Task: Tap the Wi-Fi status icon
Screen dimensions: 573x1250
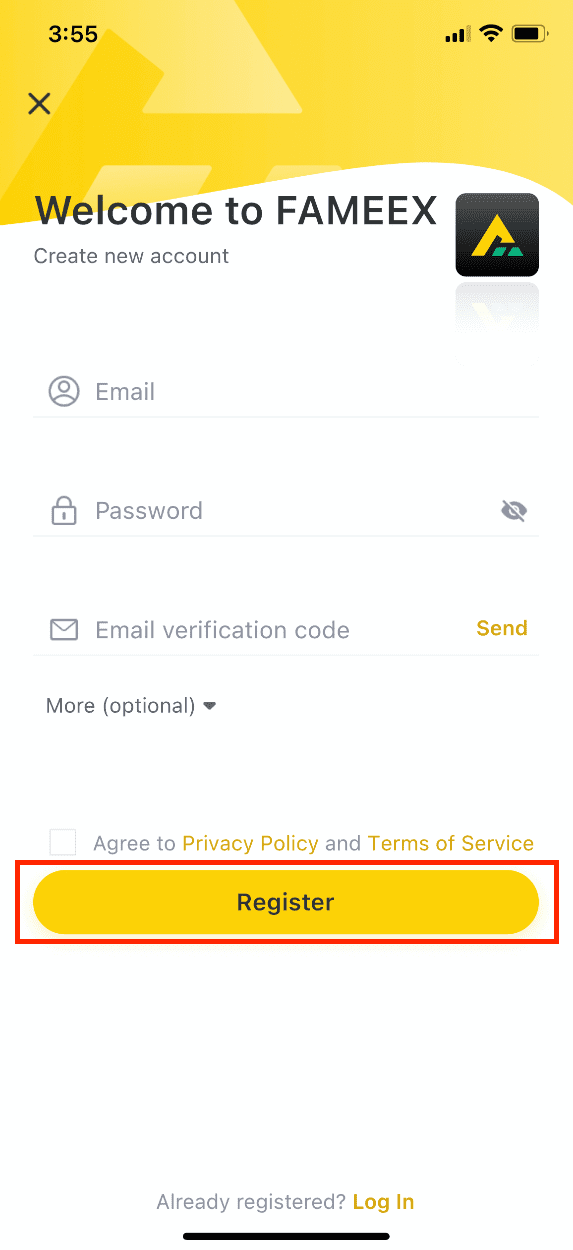Action: point(490,34)
